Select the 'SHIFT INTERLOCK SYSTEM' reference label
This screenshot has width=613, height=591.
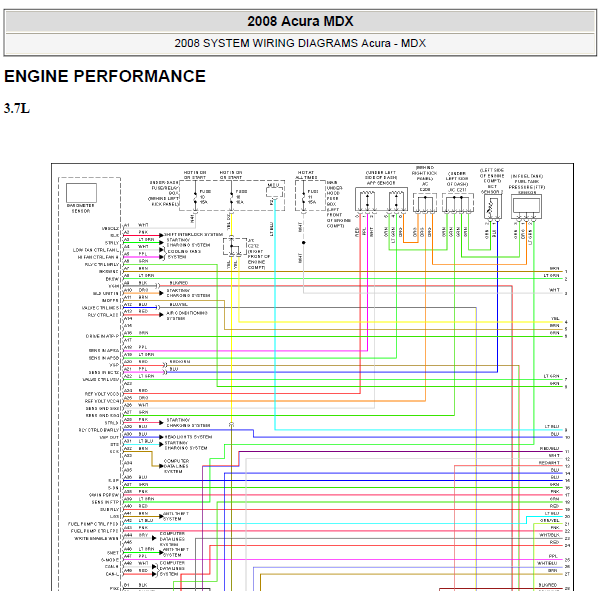click(194, 235)
